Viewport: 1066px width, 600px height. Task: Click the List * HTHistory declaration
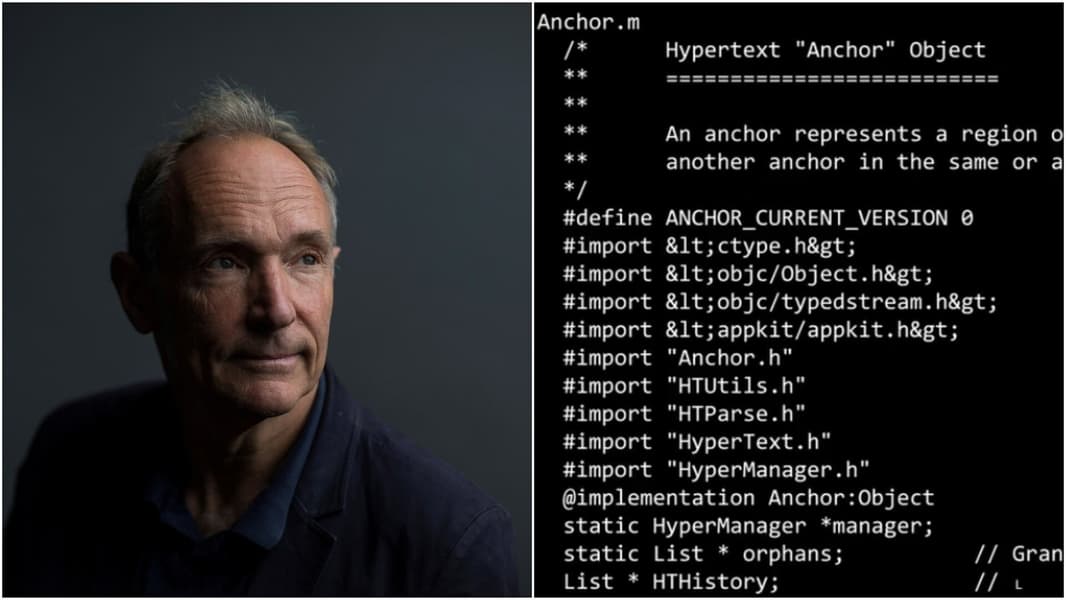pyautogui.click(x=671, y=582)
